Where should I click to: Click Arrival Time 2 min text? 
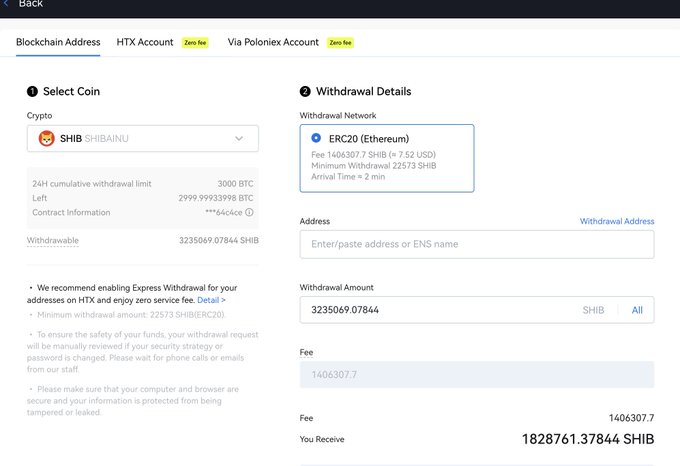point(348,176)
